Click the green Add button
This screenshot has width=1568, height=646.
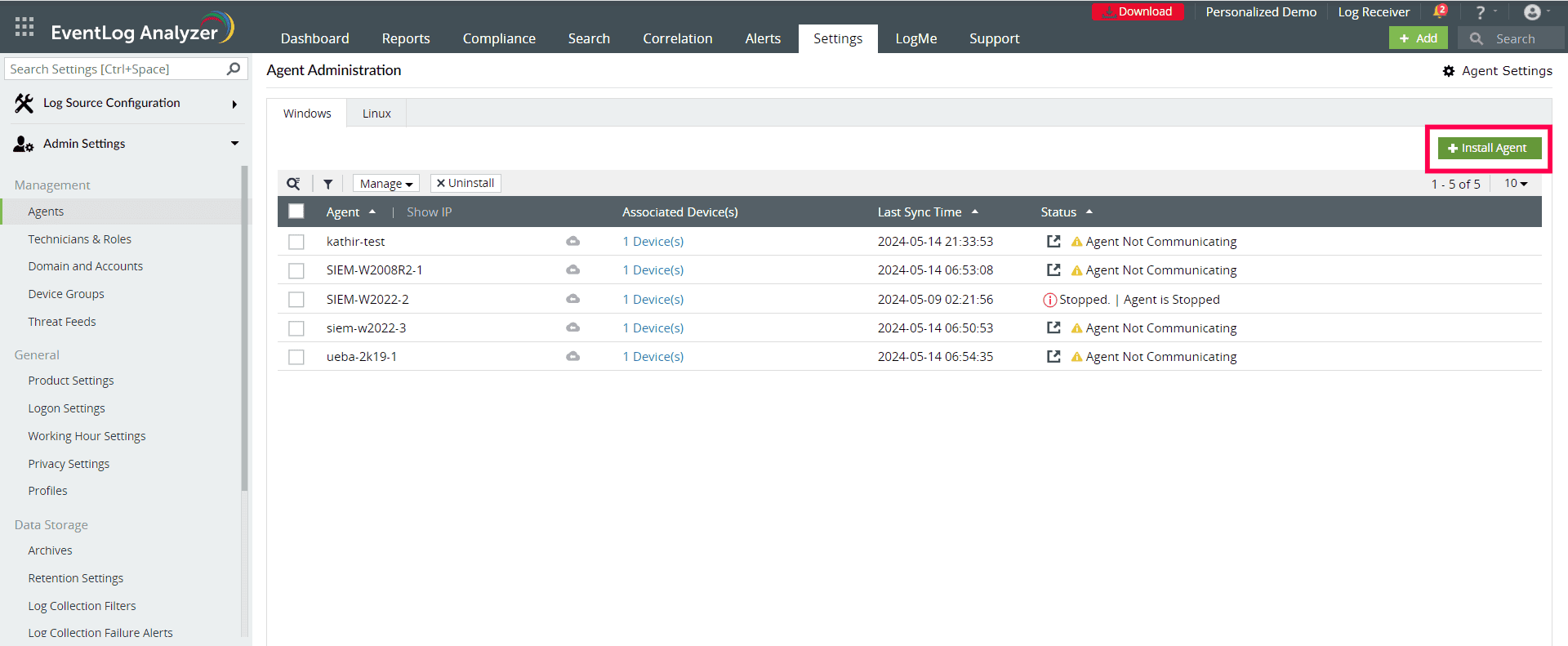[x=1418, y=38]
